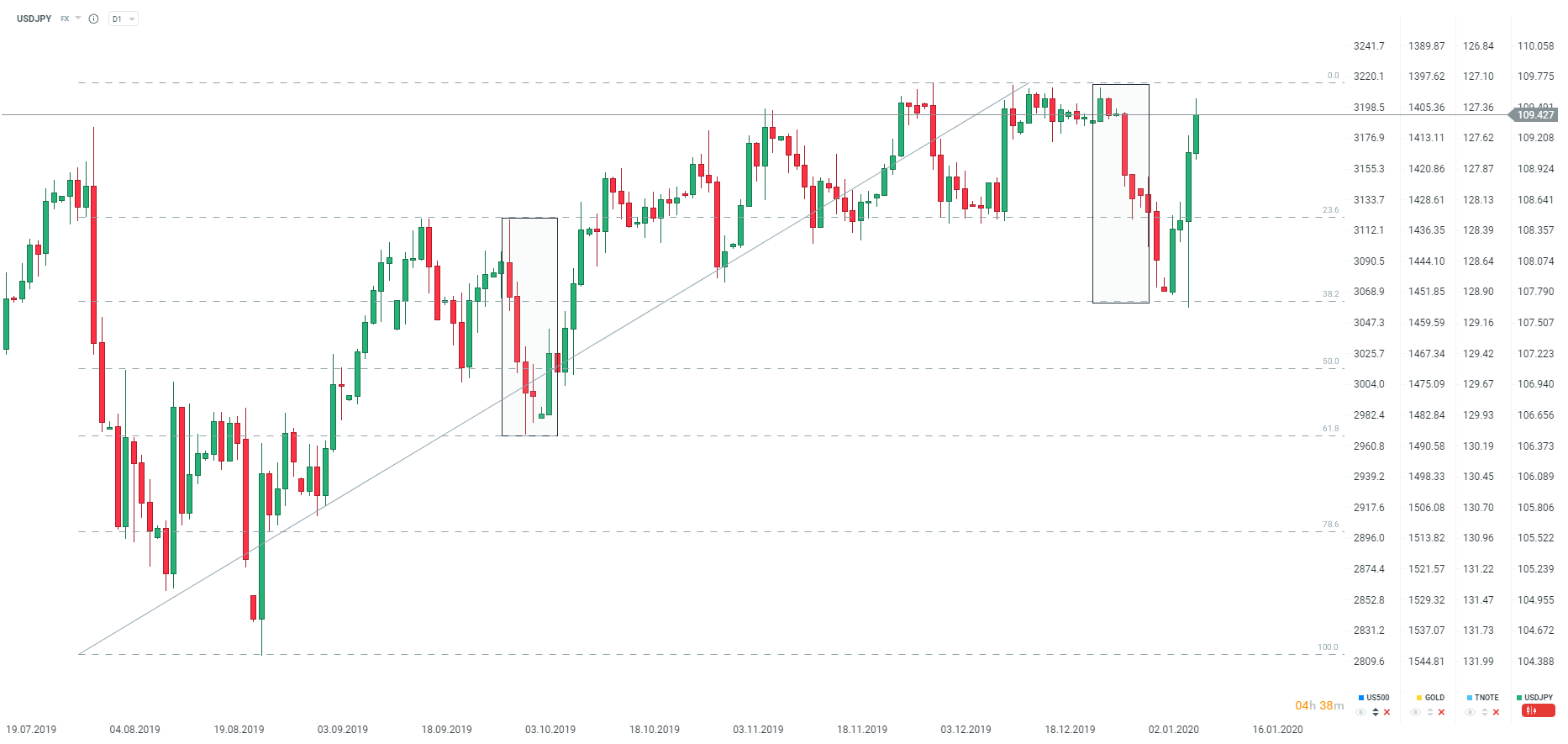Remove the GOLD overlay with red X
Image resolution: width=1568 pixels, height=744 pixels.
(1441, 712)
